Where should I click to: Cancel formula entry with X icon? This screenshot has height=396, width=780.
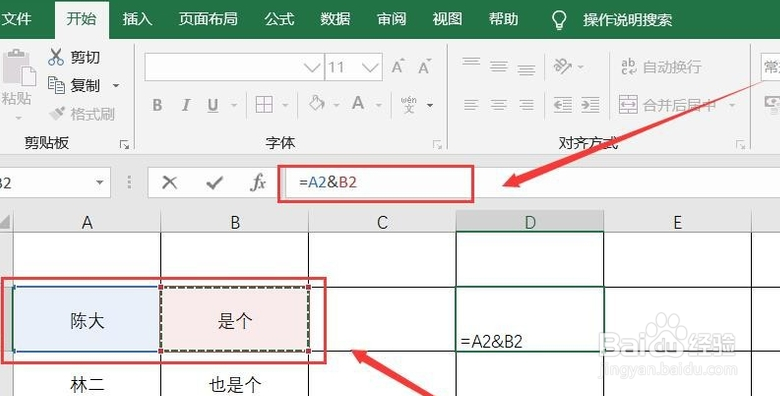[x=170, y=183]
